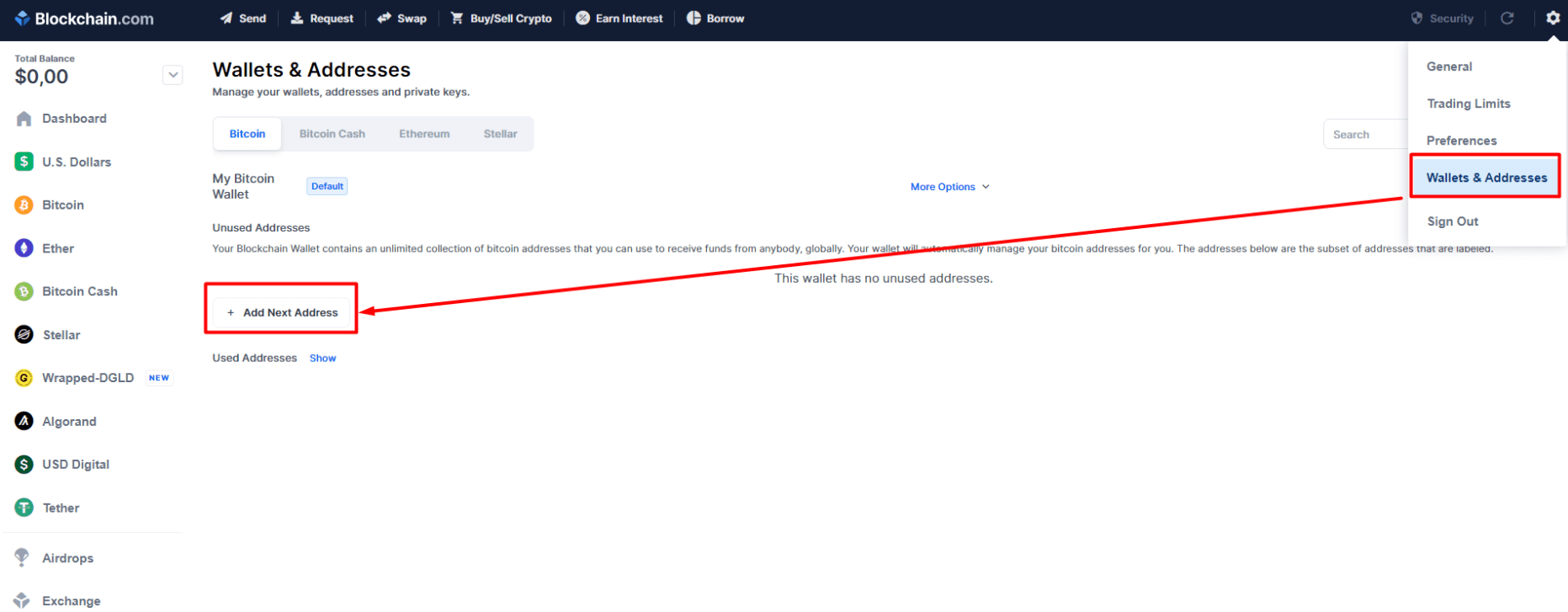The height and width of the screenshot is (612, 1568).
Task: Open Buy/Sell Crypto in top bar
Action: coord(502,19)
